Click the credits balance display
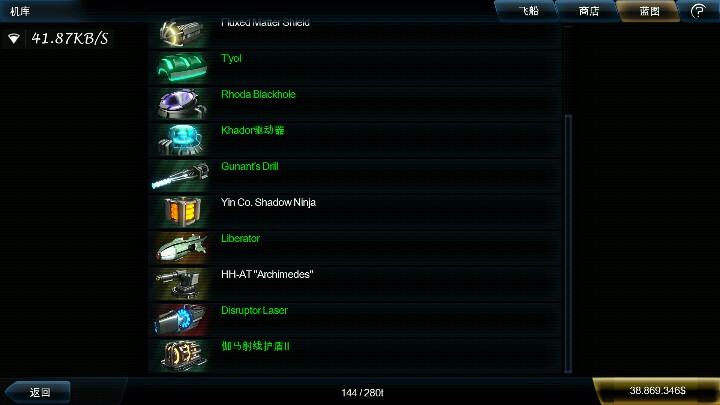This screenshot has height=405, width=720. [657, 391]
